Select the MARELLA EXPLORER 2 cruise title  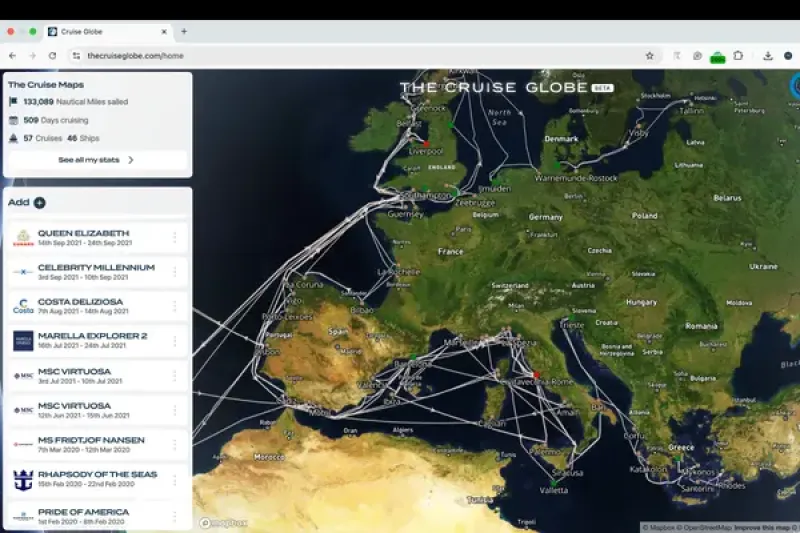[x=92, y=336]
